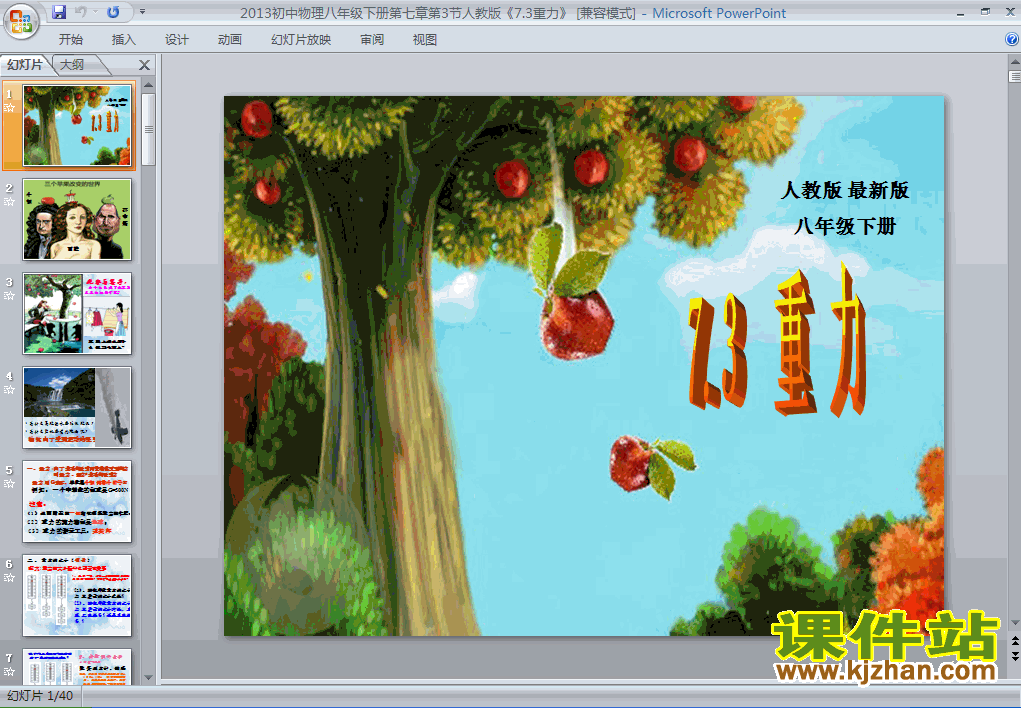The image size is (1021, 708).
Task: Click animation star icon beside slide 7
Action: coord(9,672)
